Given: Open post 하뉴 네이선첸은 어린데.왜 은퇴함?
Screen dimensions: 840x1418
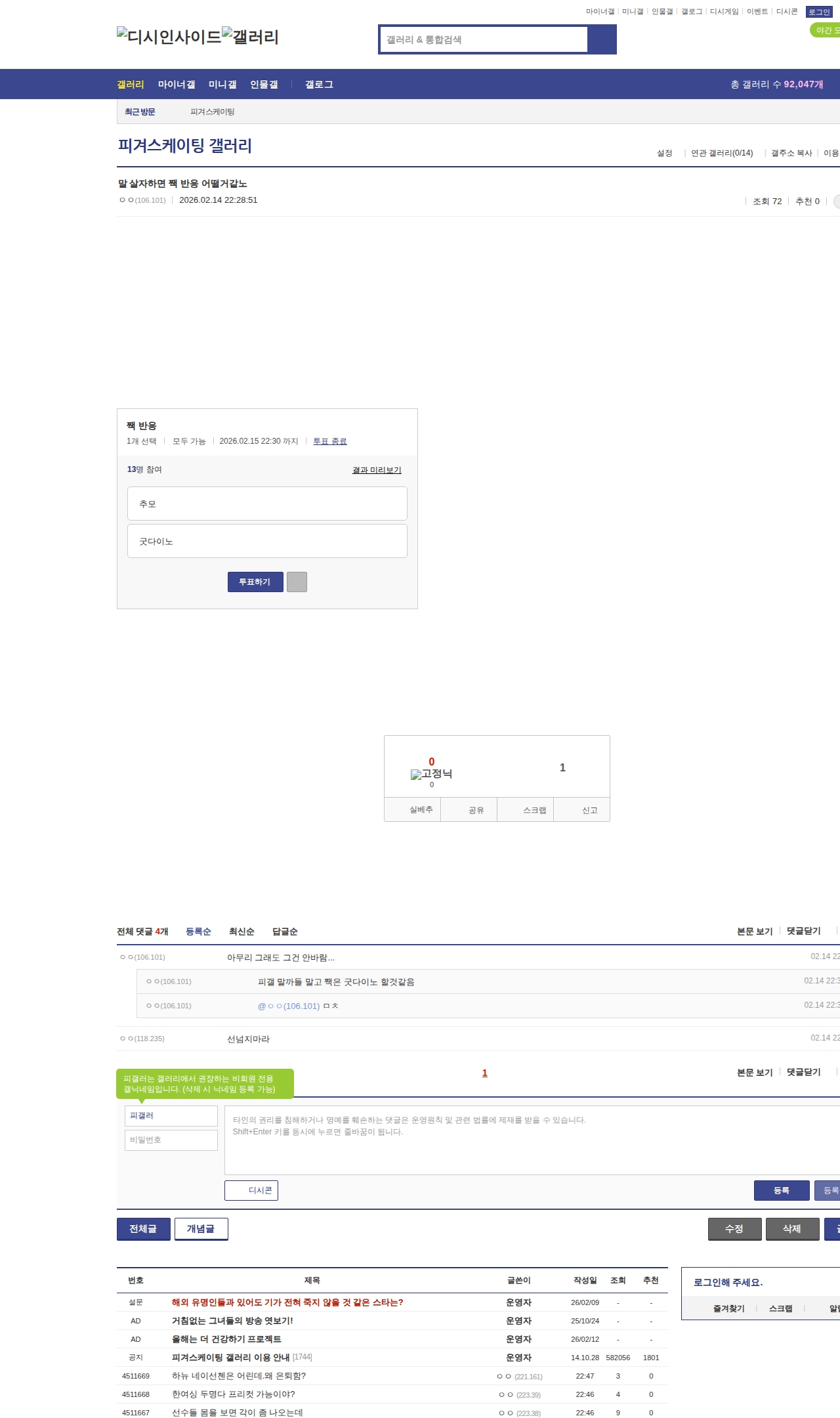Looking at the screenshot, I should (x=239, y=1376).
